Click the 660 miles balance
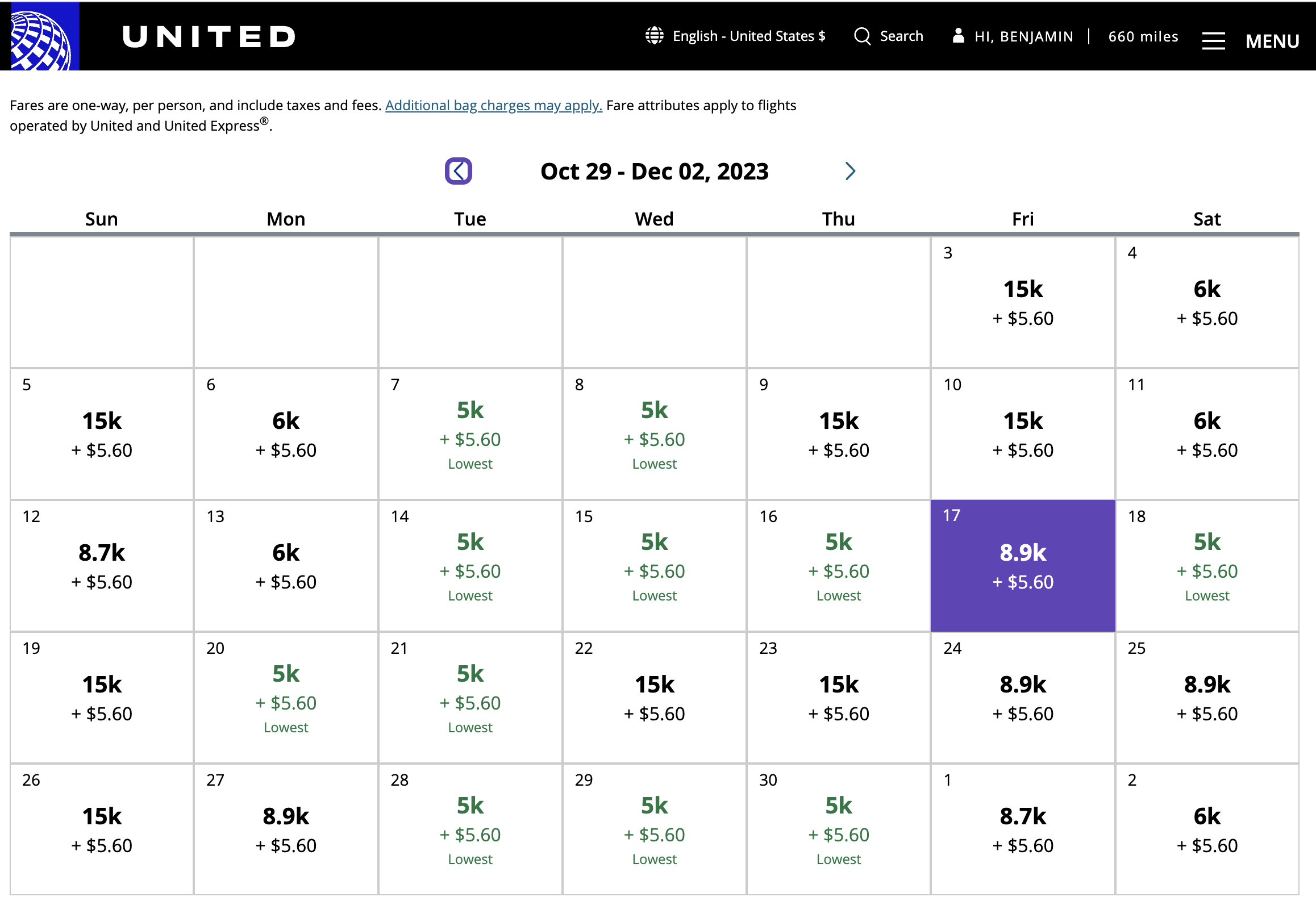 coord(1143,36)
